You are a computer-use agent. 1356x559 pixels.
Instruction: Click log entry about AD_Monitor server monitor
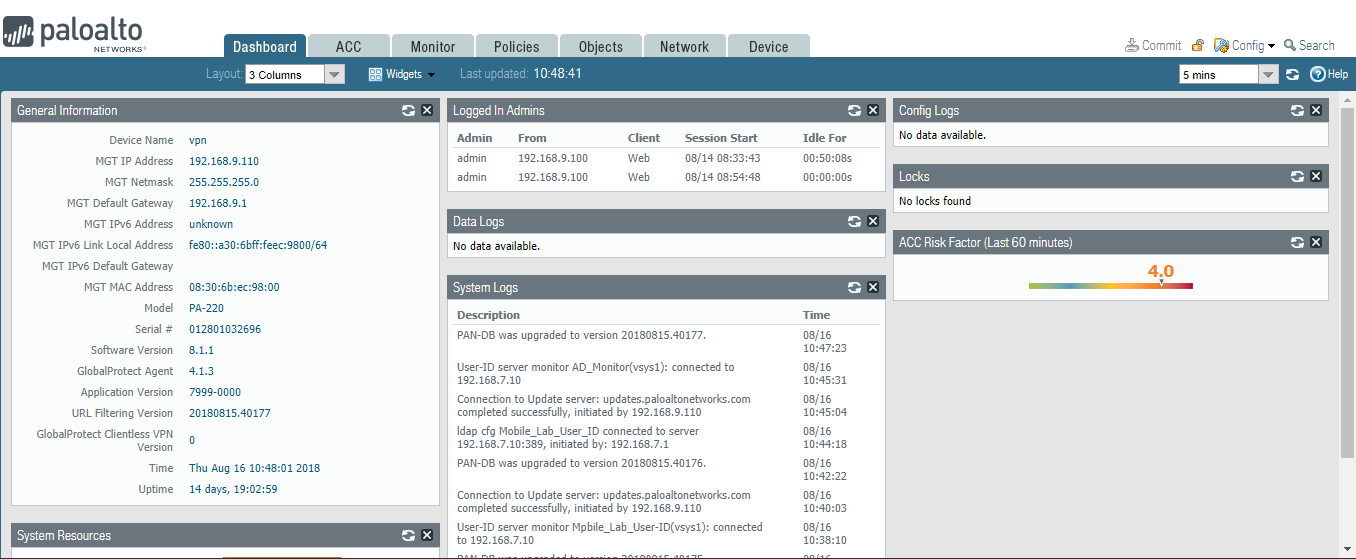point(596,373)
